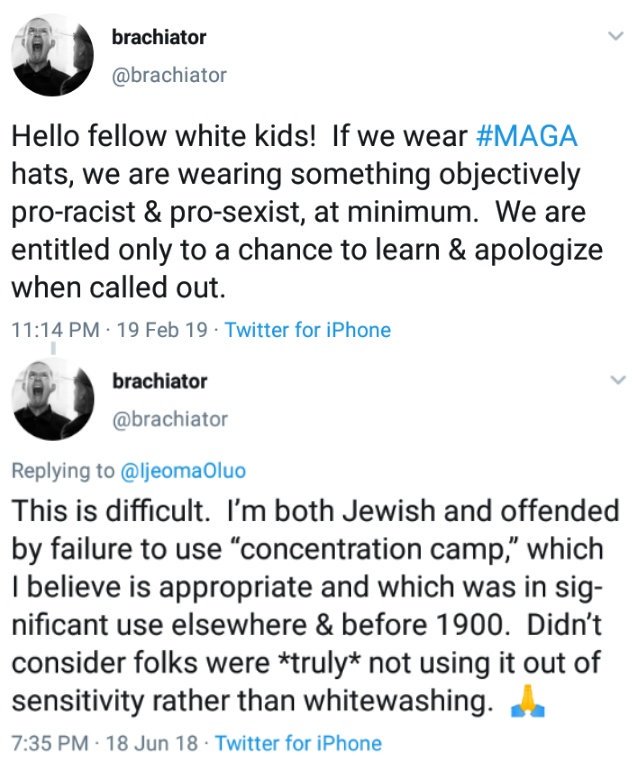The width and height of the screenshot is (637, 761).
Task: Open Twitter for iPhone link beside 18 Jun 18
Action: [x=298, y=743]
